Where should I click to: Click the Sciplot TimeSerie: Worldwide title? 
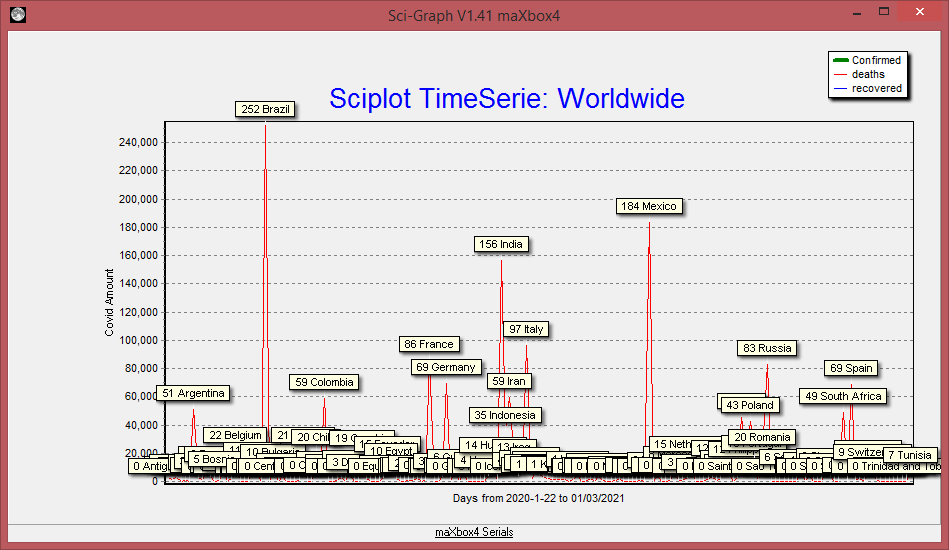coord(507,99)
